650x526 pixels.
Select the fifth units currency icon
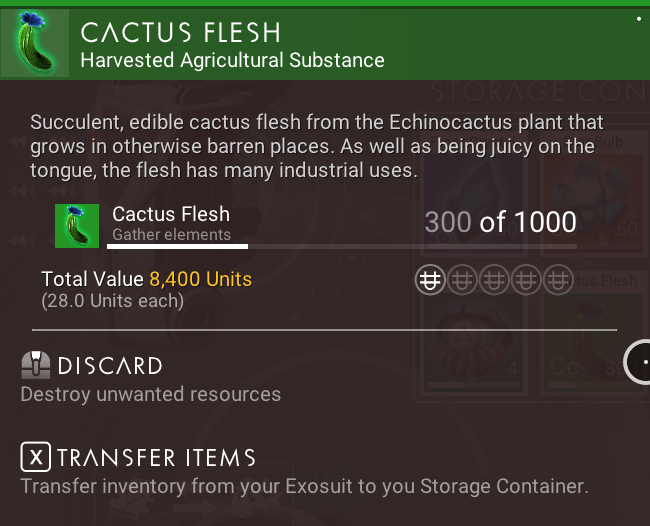(x=558, y=280)
